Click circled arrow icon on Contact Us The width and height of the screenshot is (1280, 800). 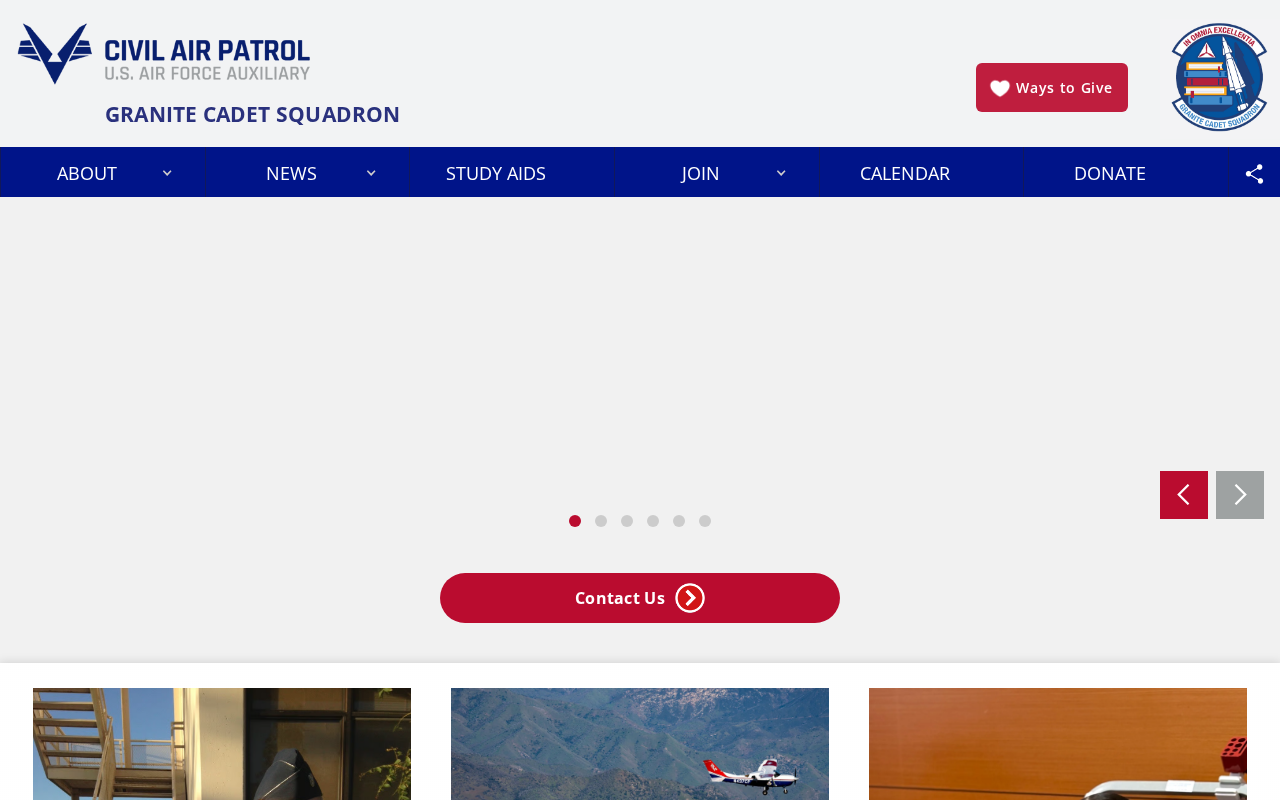(690, 598)
